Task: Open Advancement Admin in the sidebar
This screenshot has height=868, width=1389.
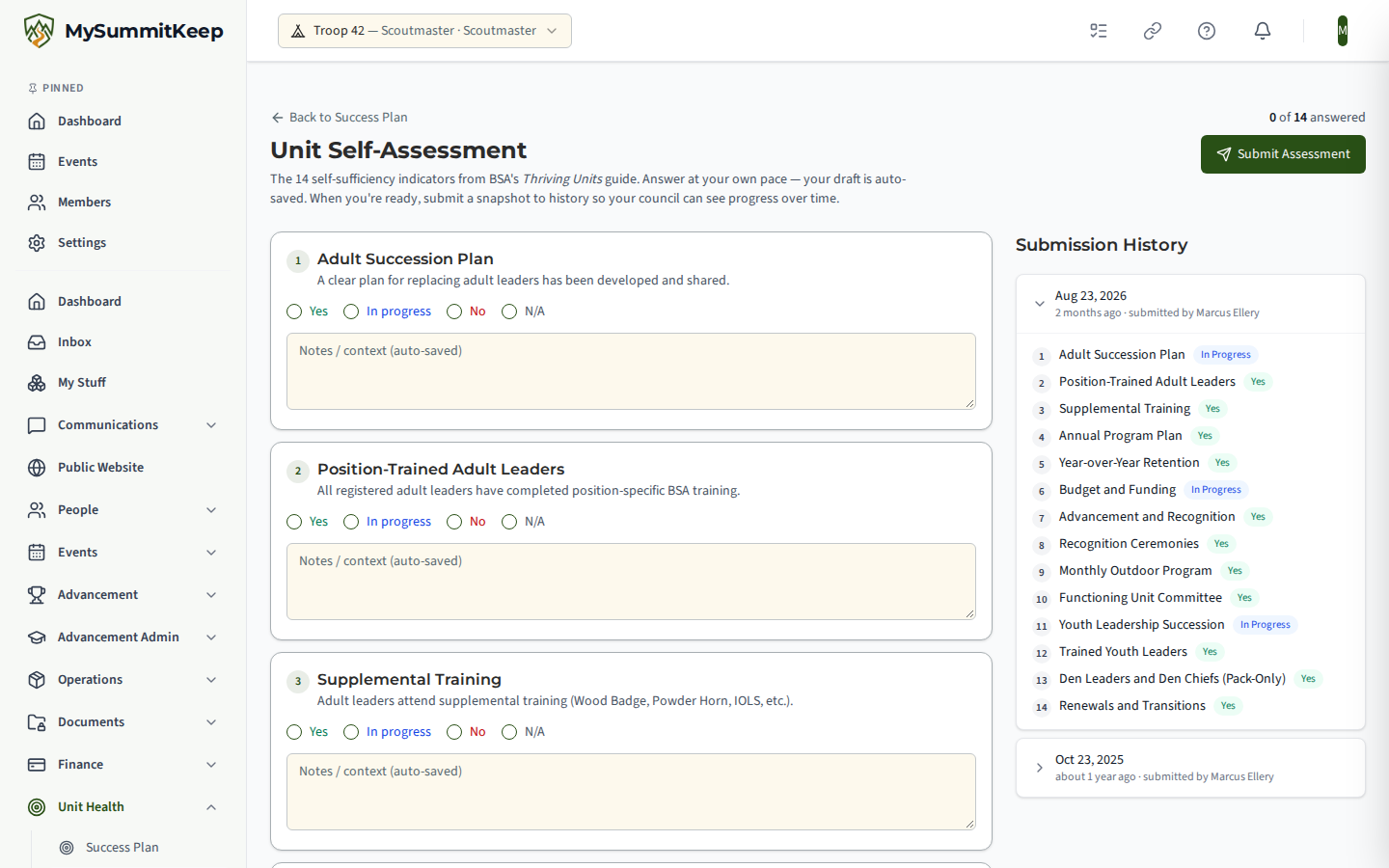Action: click(123, 637)
